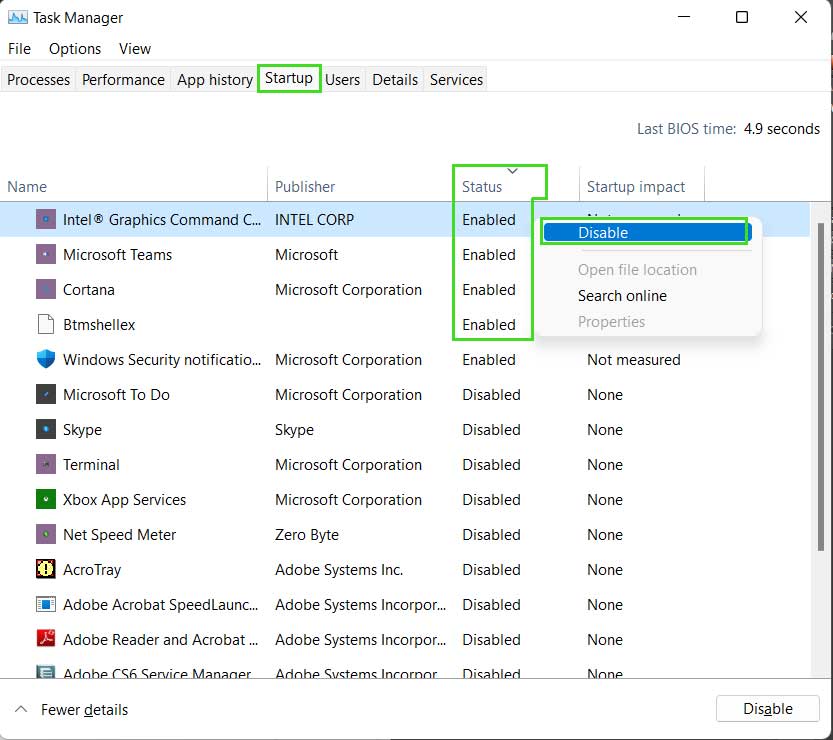Click the Xbox App Services icon

click(x=46, y=499)
